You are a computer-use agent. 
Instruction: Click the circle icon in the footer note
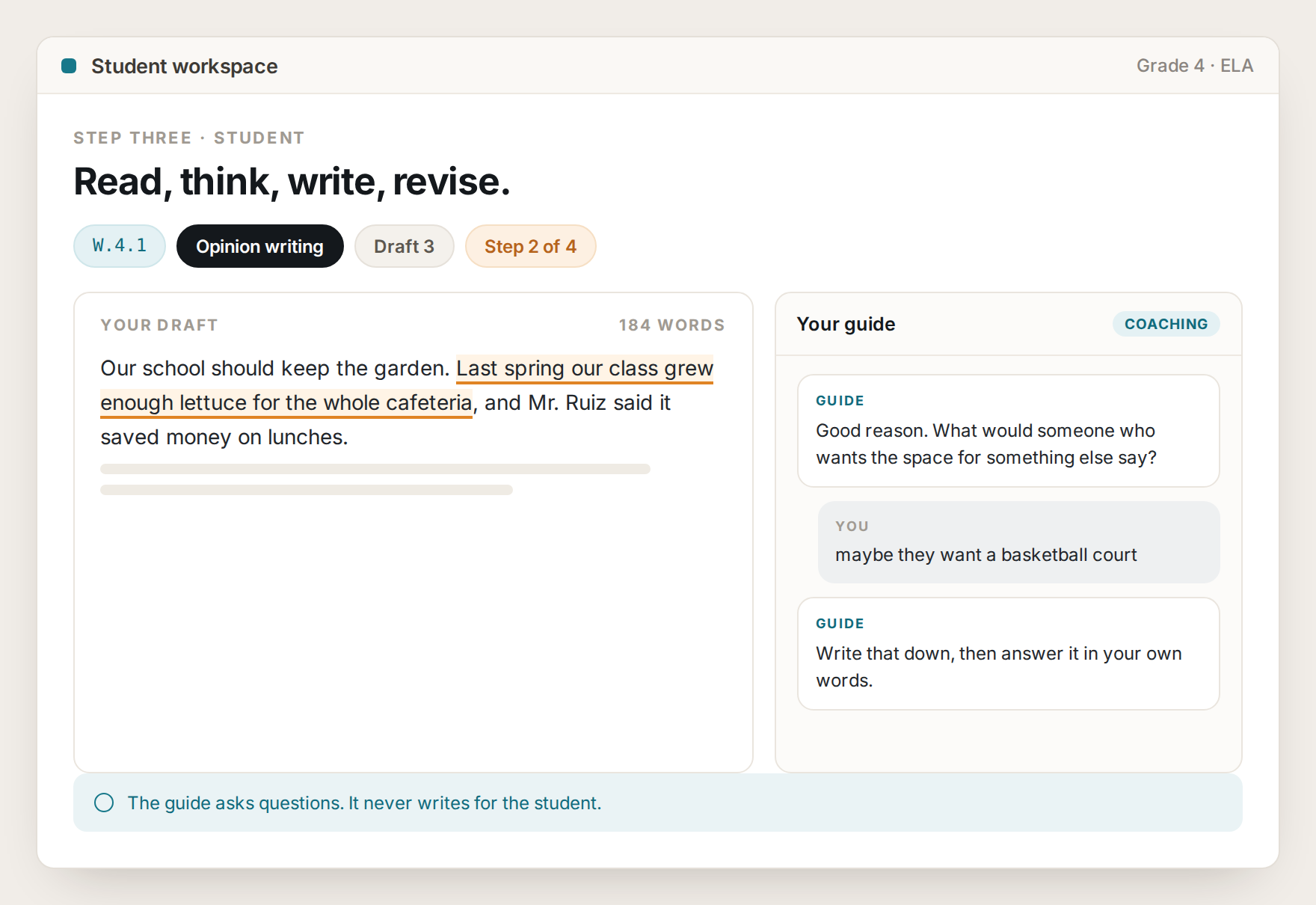pos(104,803)
